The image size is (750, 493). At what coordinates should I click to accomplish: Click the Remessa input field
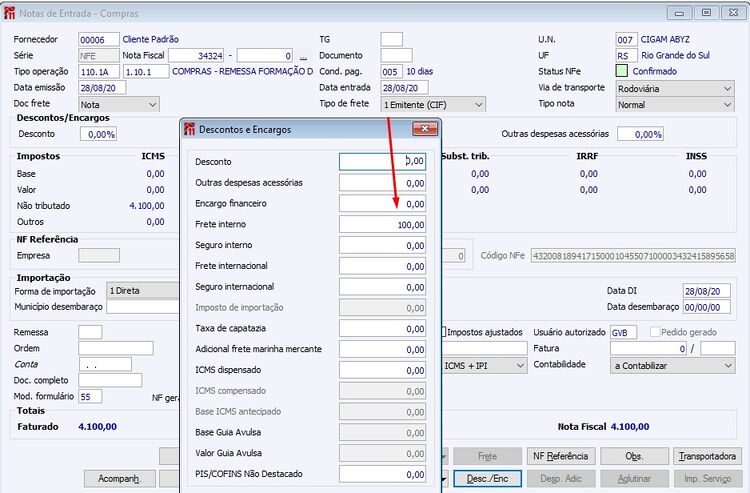(90, 332)
